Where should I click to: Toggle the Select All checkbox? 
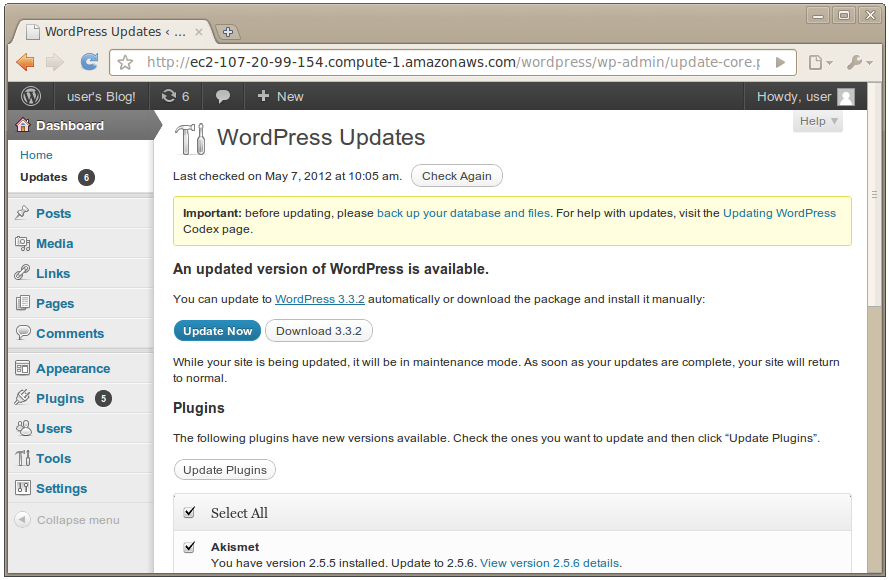point(189,513)
